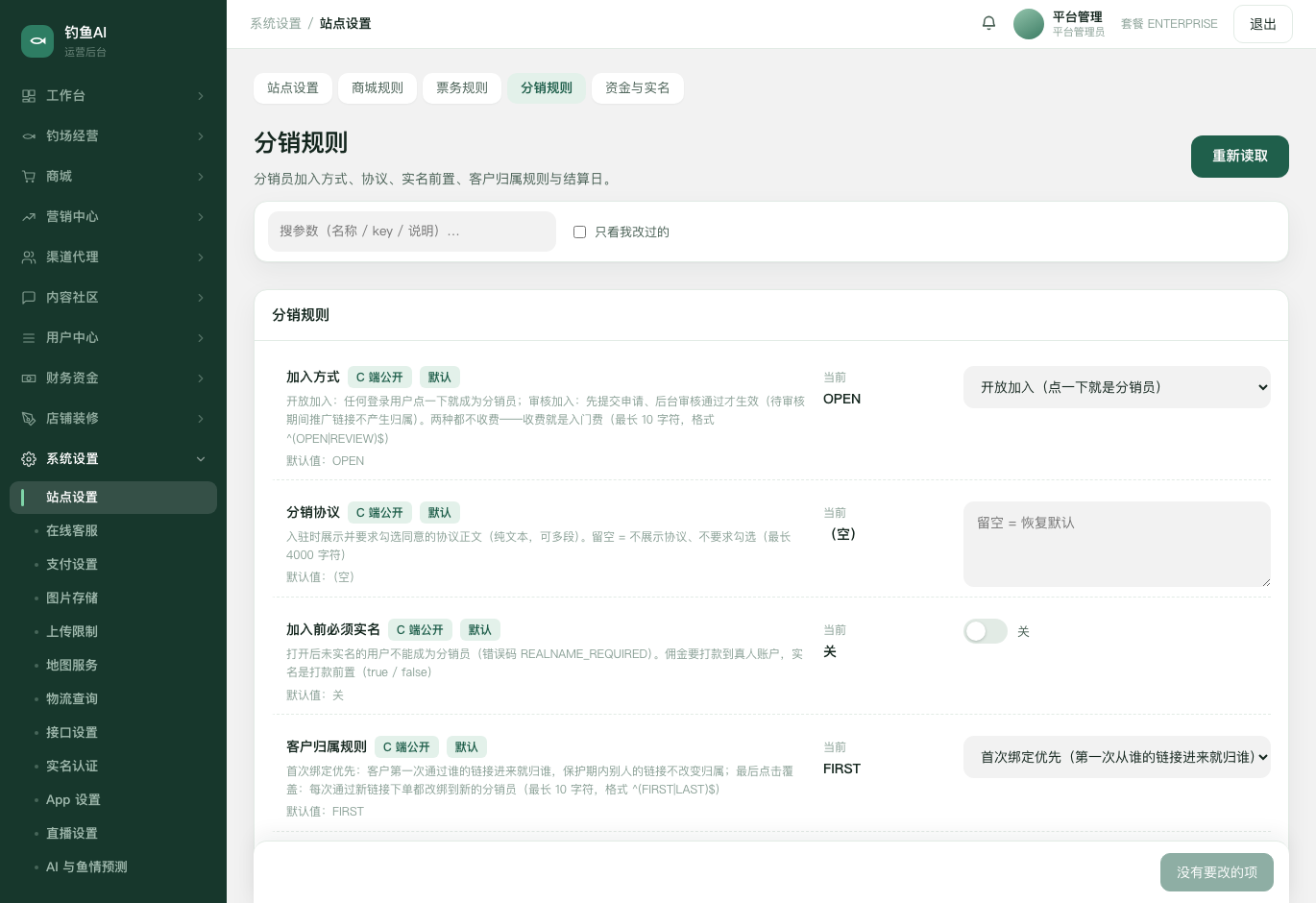This screenshot has height=903, width=1316.
Task: Click the 搜参数 search field
Action: click(x=412, y=232)
